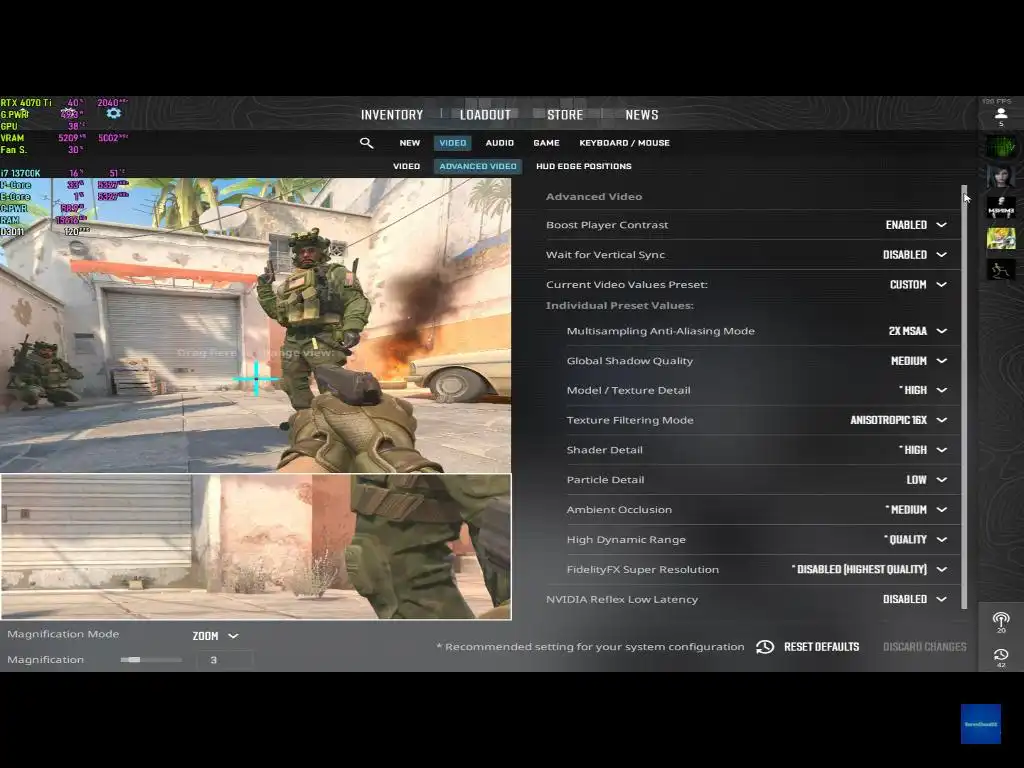This screenshot has width=1024, height=768.
Task: Open the Multisampling Anti-Aliasing Mode dropdown
Action: click(x=917, y=331)
